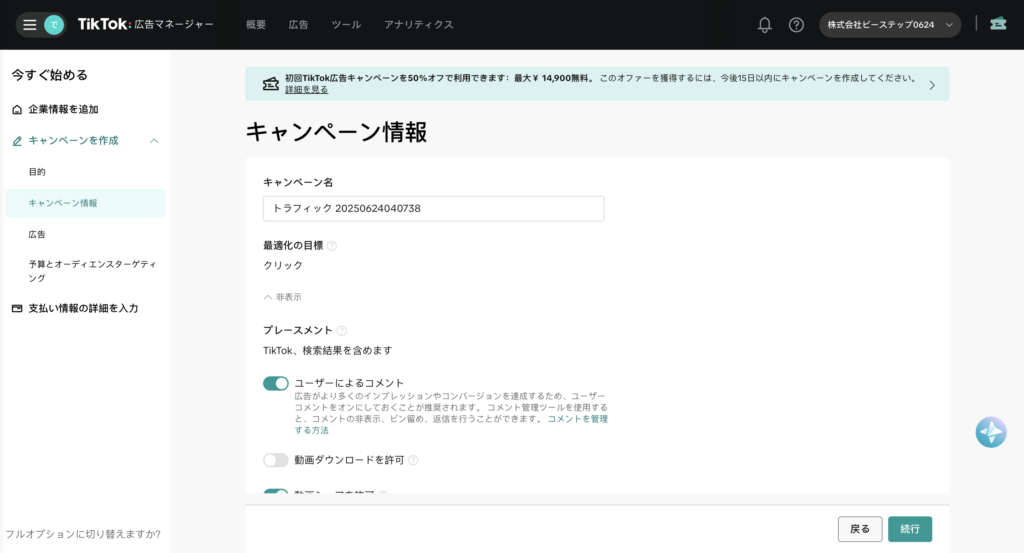Viewport: 1024px width, 553px height.
Task: Open the notifications bell
Action: click(x=764, y=25)
